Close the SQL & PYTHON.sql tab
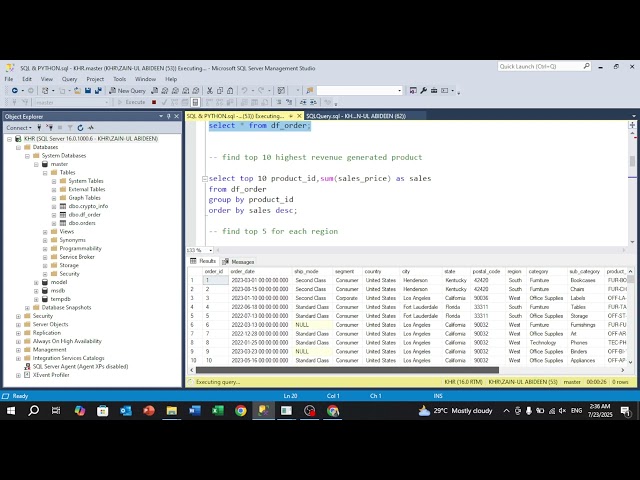Viewport: 640px width, 480px height. click(x=299, y=116)
